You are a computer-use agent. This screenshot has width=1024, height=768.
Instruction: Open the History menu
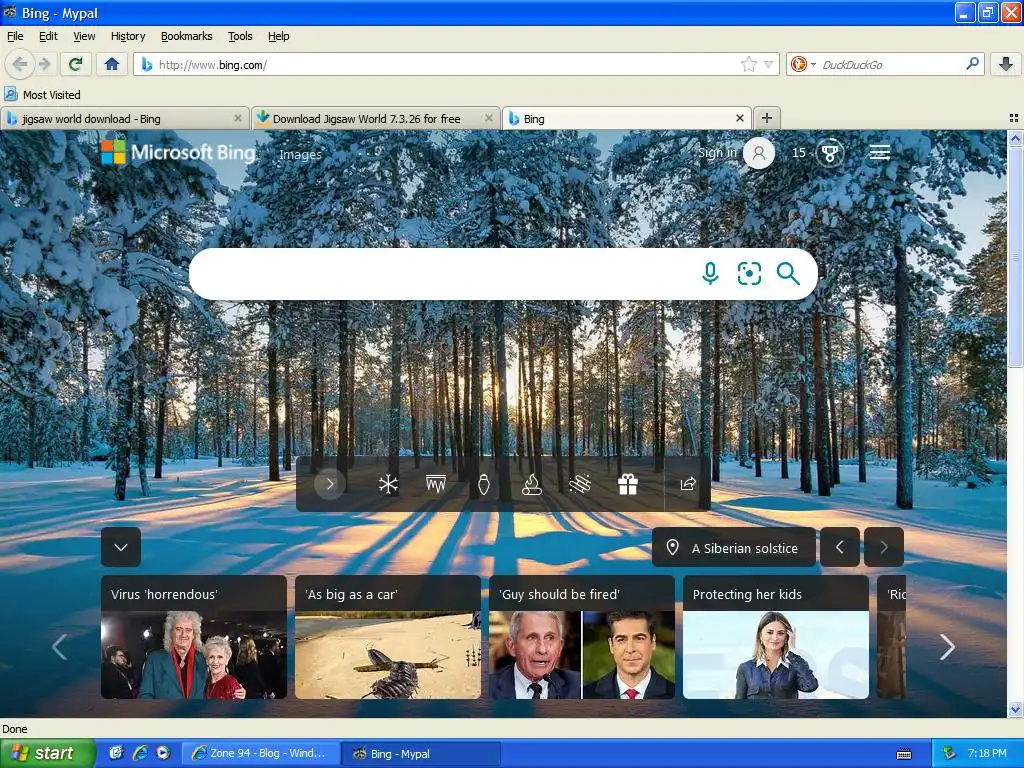[128, 36]
